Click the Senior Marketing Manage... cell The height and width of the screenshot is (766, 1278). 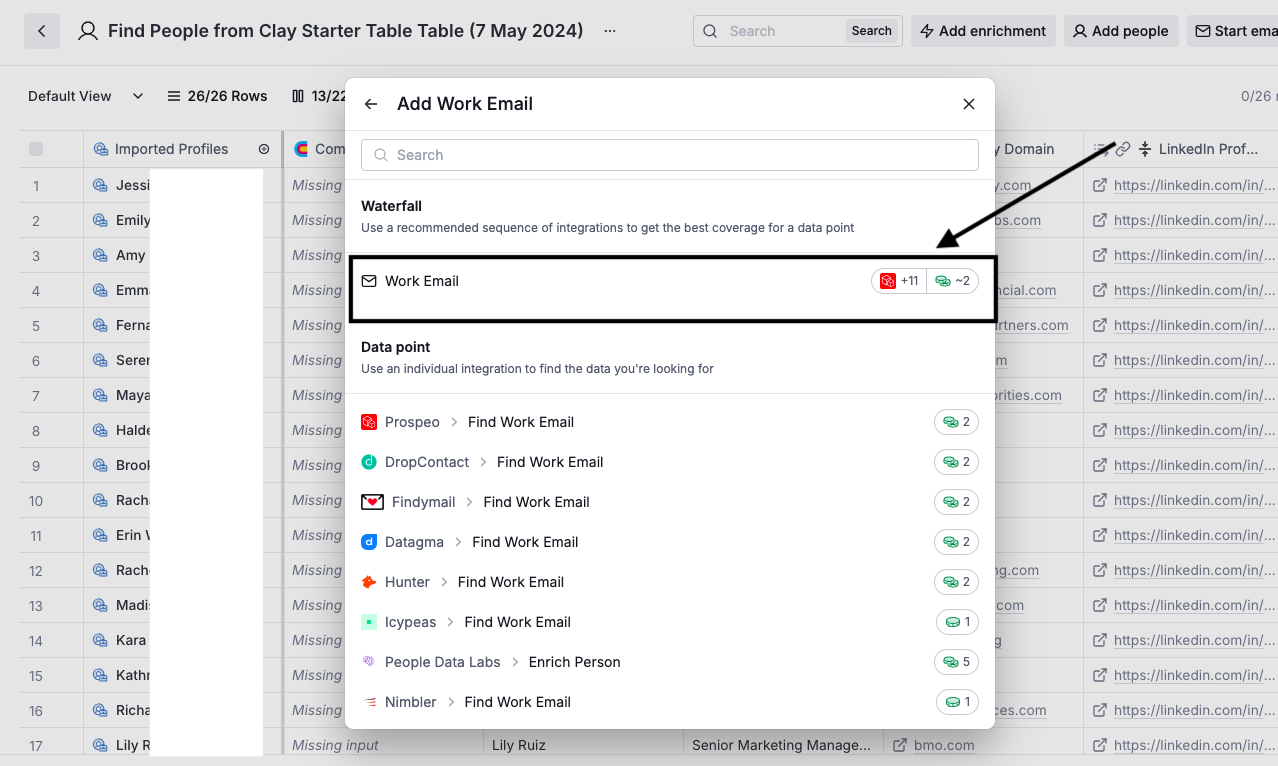point(784,745)
